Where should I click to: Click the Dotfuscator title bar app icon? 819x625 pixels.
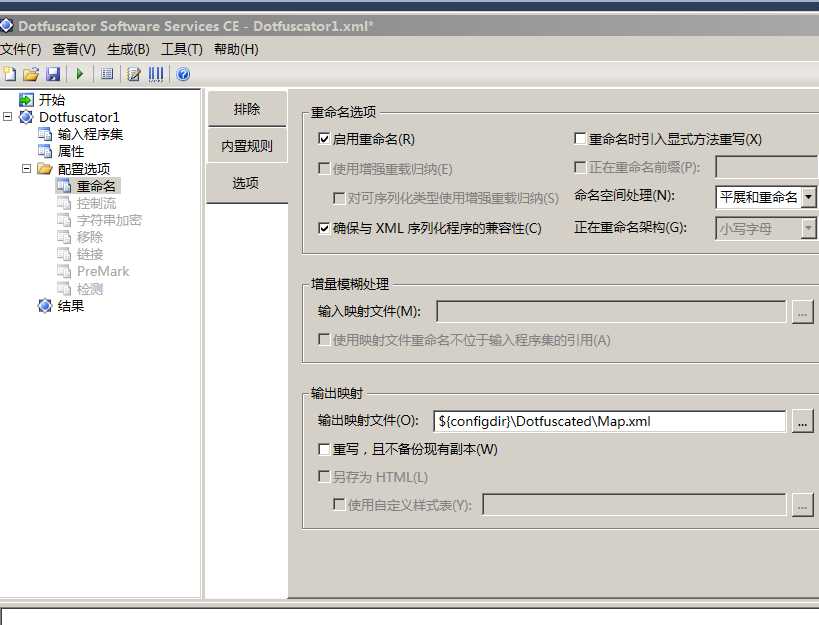[7, 25]
